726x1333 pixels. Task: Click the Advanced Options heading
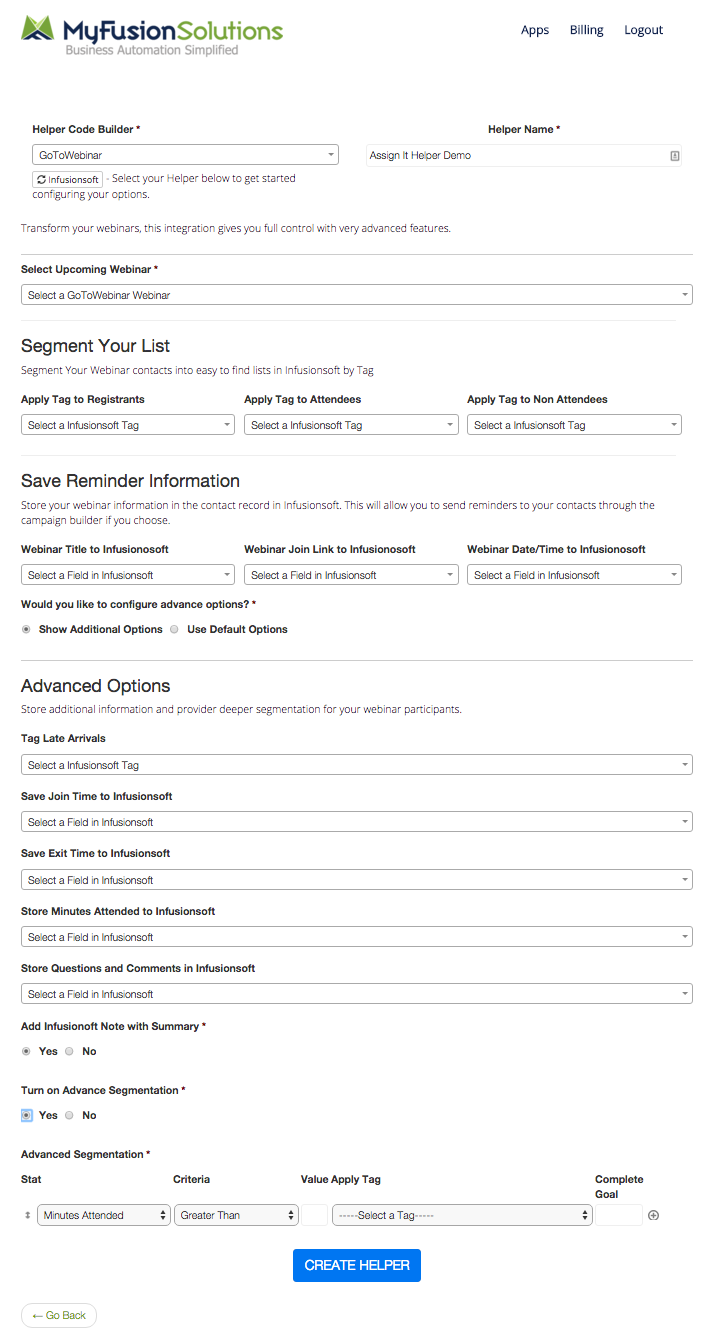[x=96, y=686]
